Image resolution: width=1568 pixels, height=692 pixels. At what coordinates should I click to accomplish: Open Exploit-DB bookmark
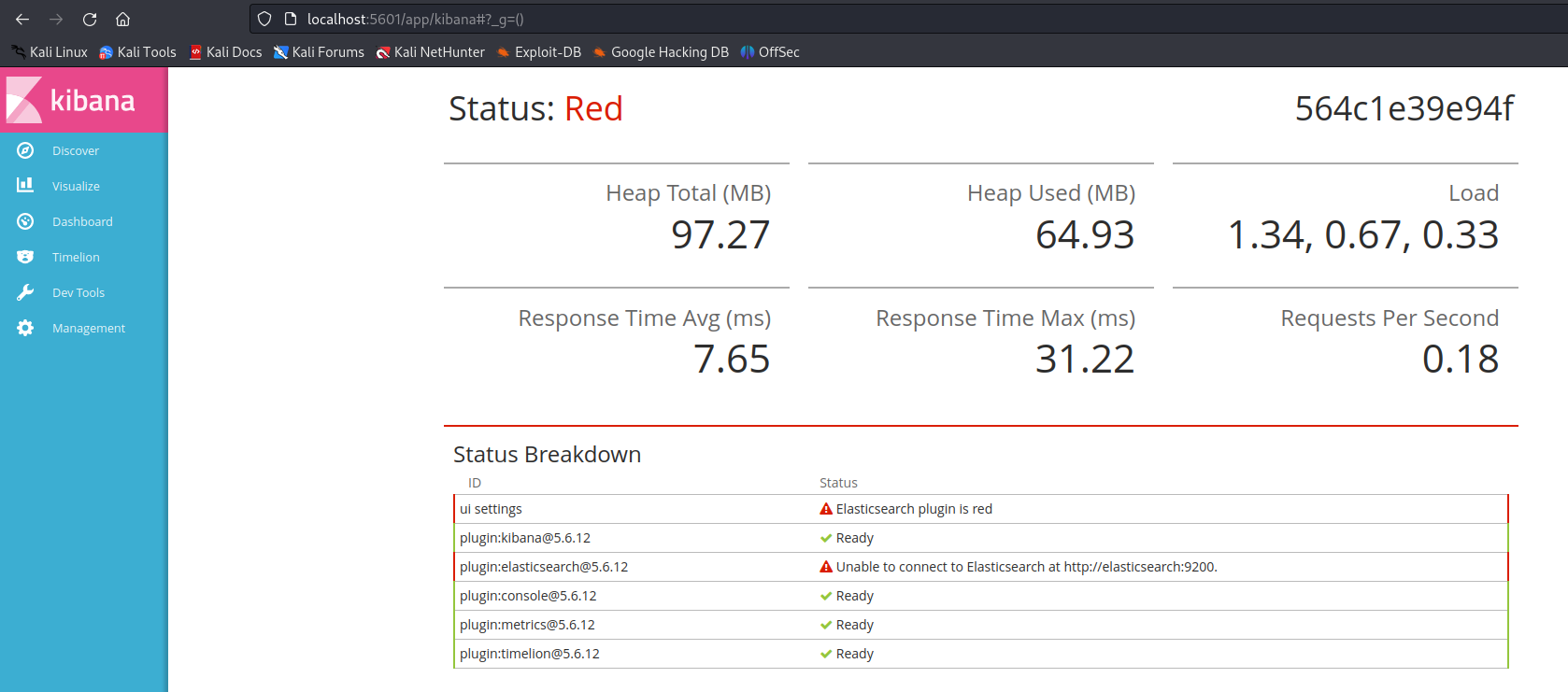point(539,52)
